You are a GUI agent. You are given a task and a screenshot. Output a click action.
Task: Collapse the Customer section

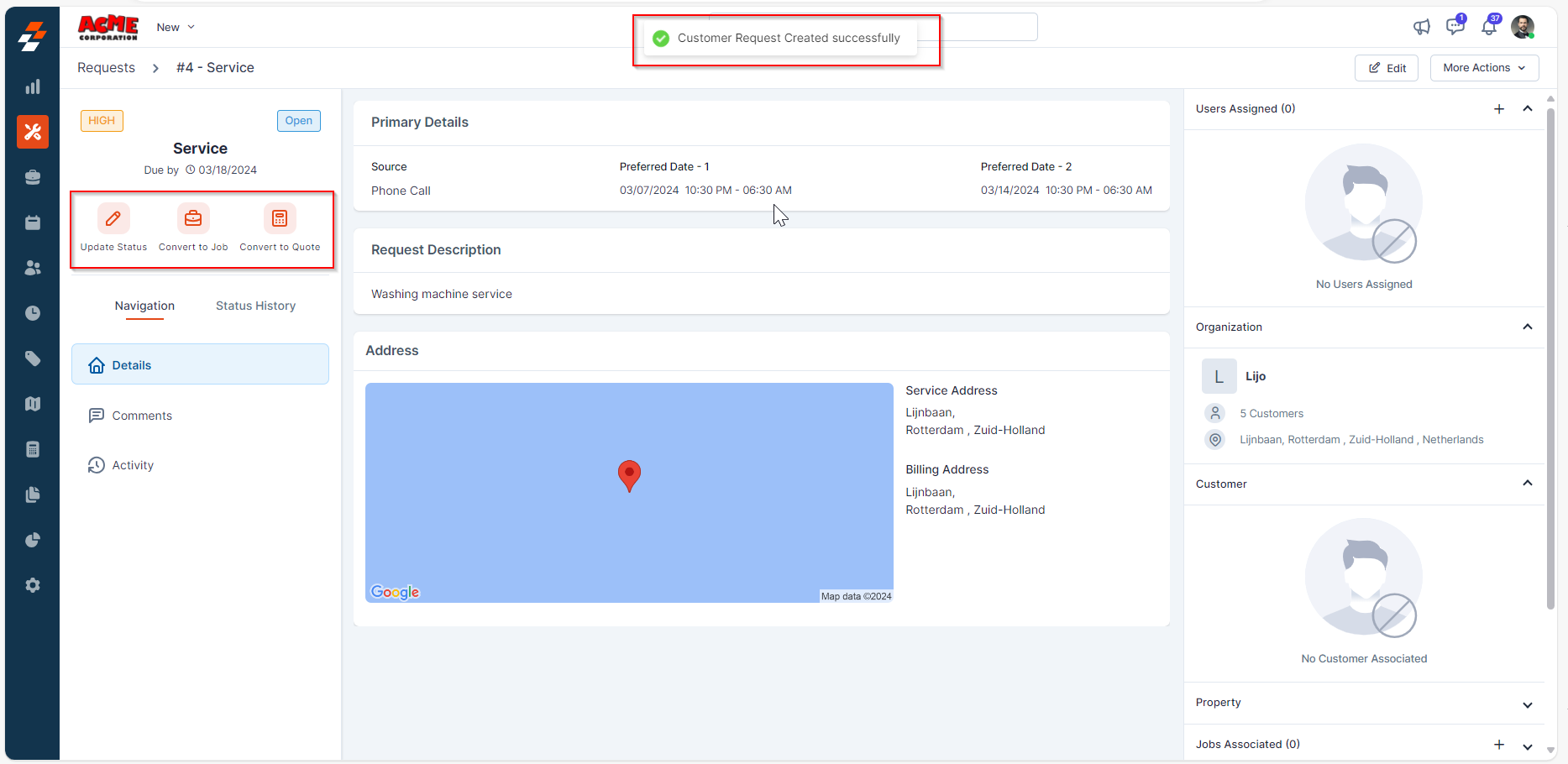(1528, 484)
